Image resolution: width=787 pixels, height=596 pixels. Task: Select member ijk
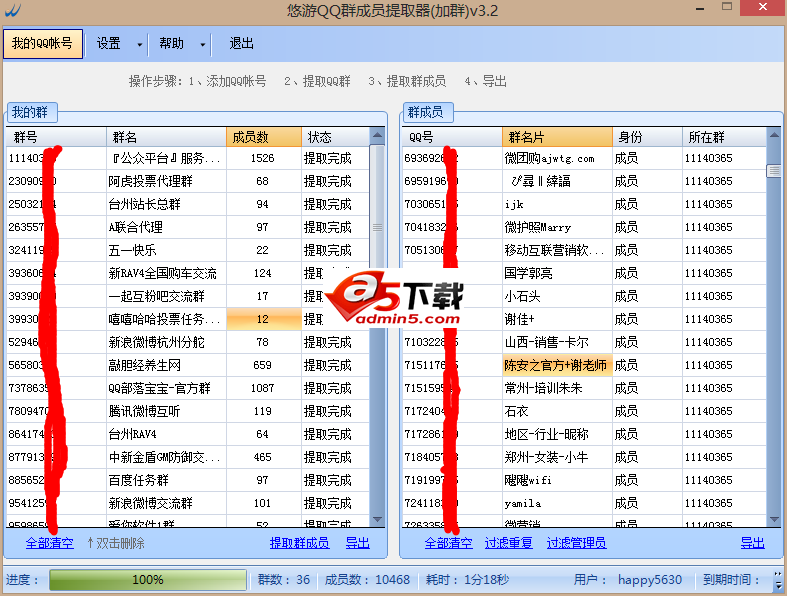(584, 204)
